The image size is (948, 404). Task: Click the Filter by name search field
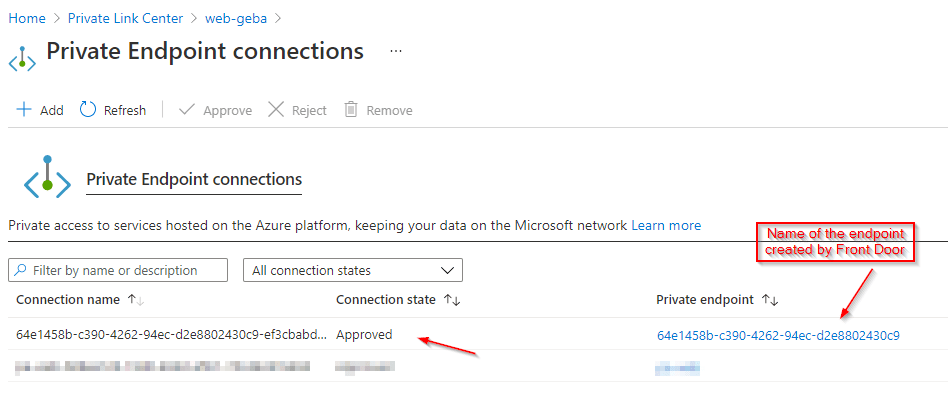coord(120,270)
